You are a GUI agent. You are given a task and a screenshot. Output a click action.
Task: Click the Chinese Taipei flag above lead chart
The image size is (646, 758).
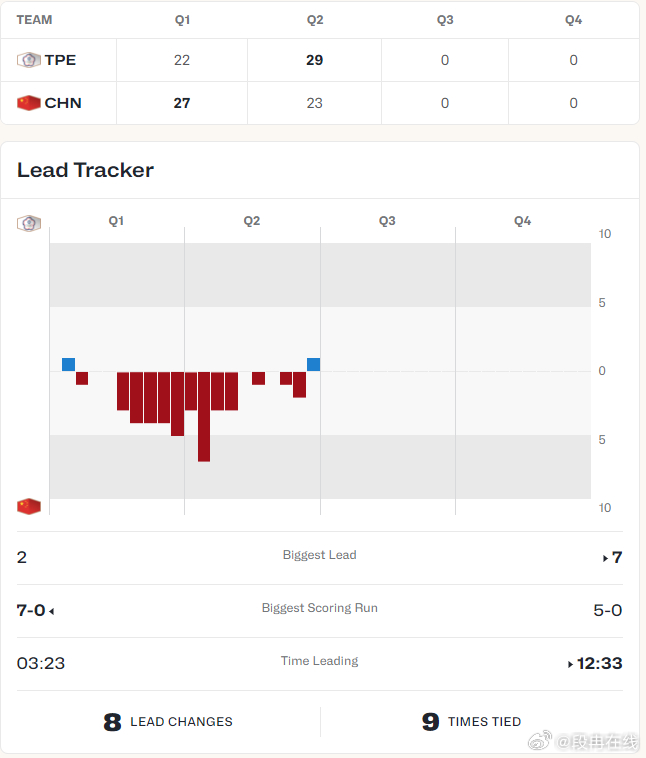tap(28, 222)
